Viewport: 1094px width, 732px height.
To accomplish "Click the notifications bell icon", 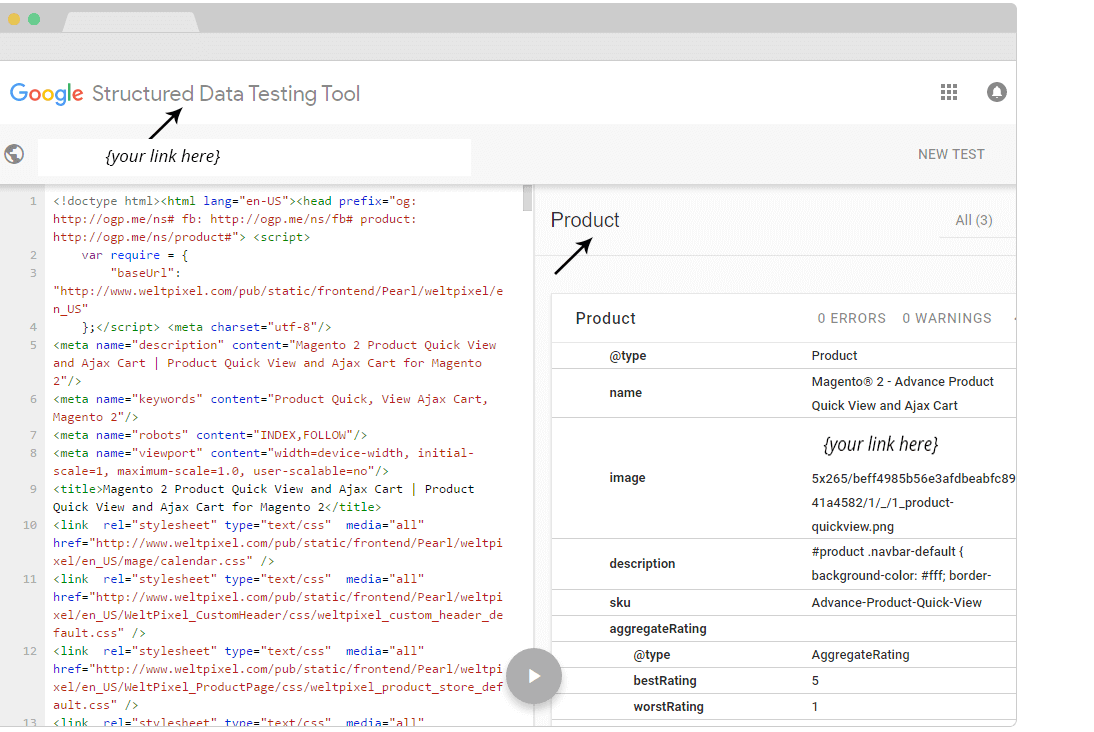I will (x=996, y=93).
